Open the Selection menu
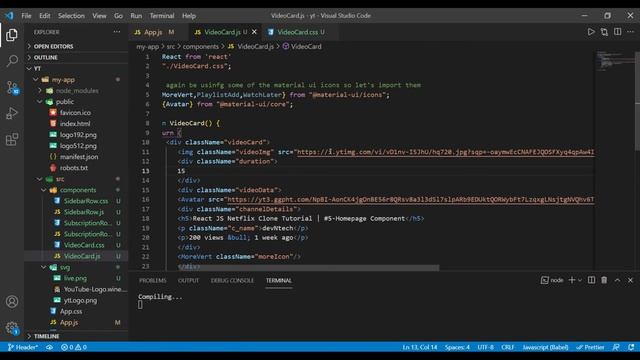This screenshot has height=360, width=640. click(71, 16)
